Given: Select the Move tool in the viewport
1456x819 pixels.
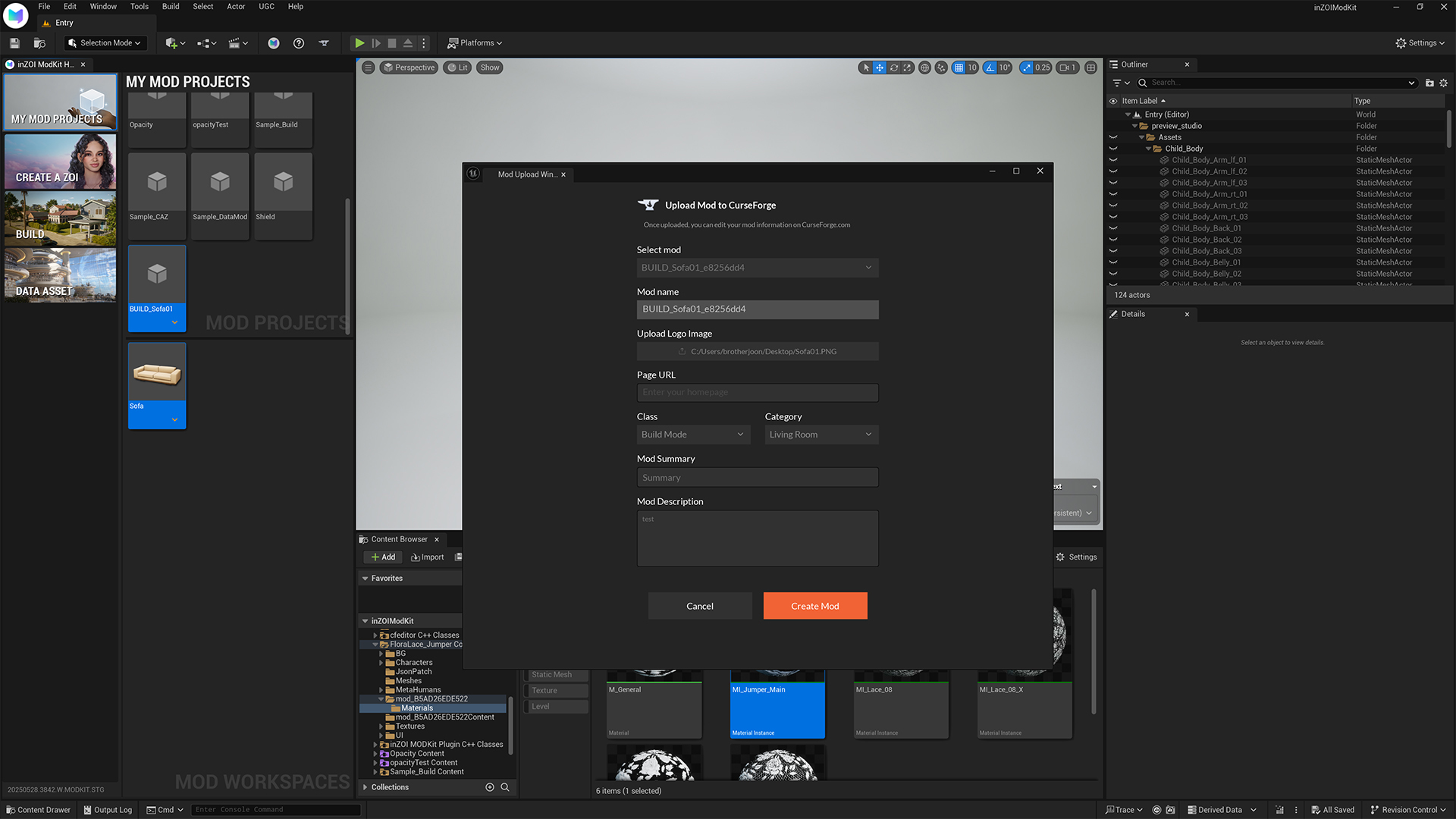Looking at the screenshot, I should pyautogui.click(x=879, y=67).
